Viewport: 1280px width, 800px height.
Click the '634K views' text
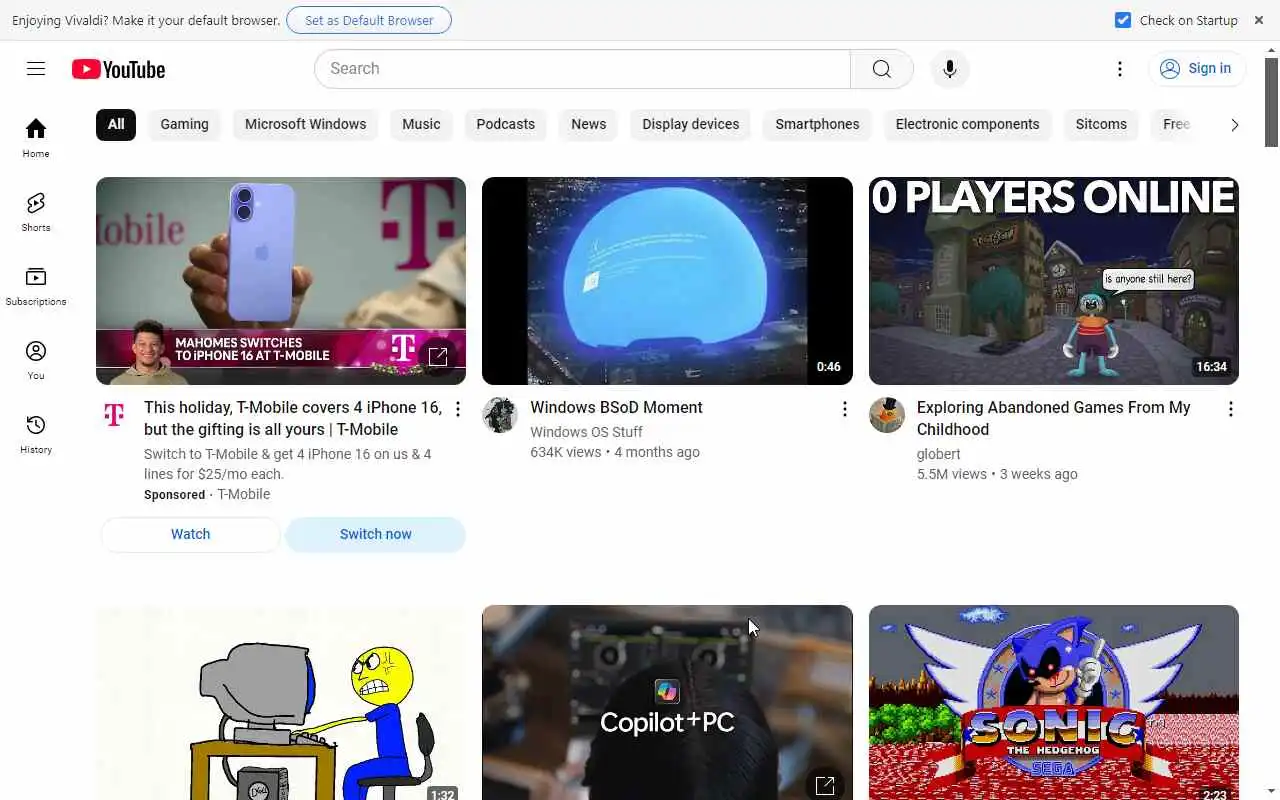[x=566, y=452]
